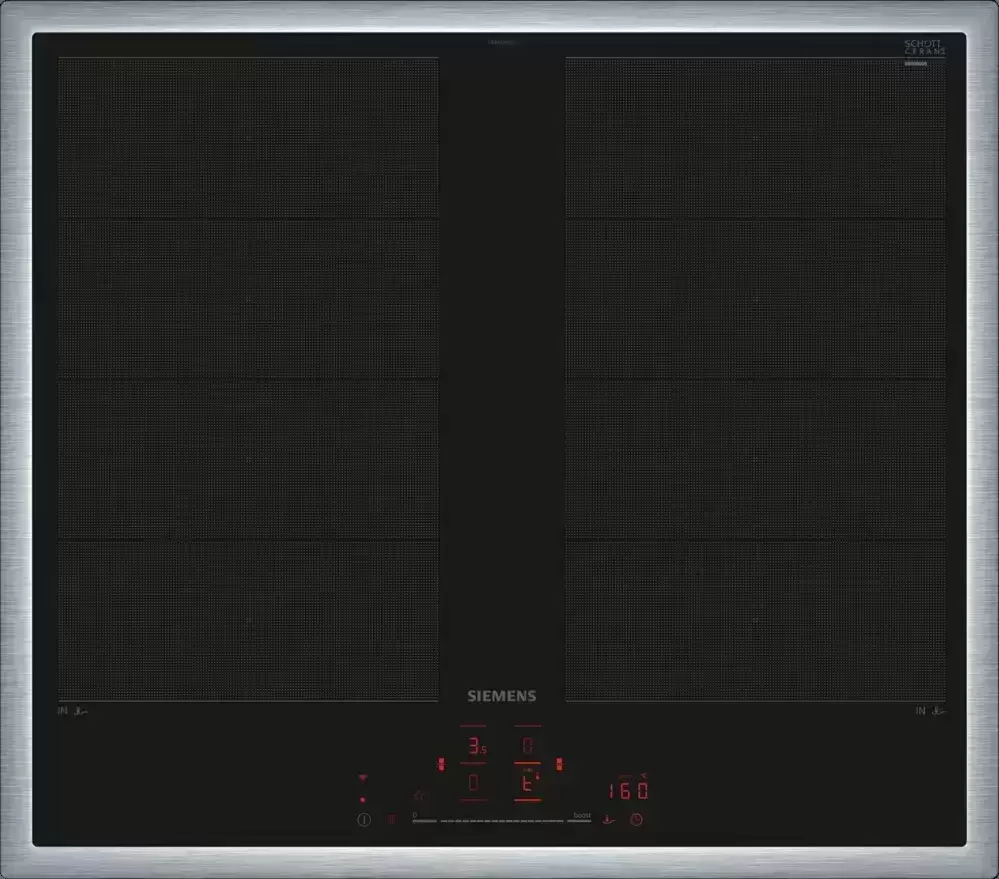
Task: Tap the wipe protection cleaning key
Action: [x=392, y=818]
